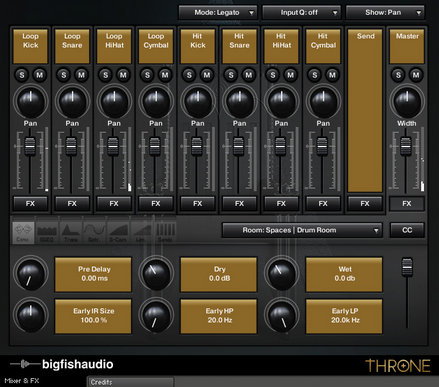The width and height of the screenshot is (439, 387).
Task: Click the Hit Cymbal volume fader
Action: point(322,146)
